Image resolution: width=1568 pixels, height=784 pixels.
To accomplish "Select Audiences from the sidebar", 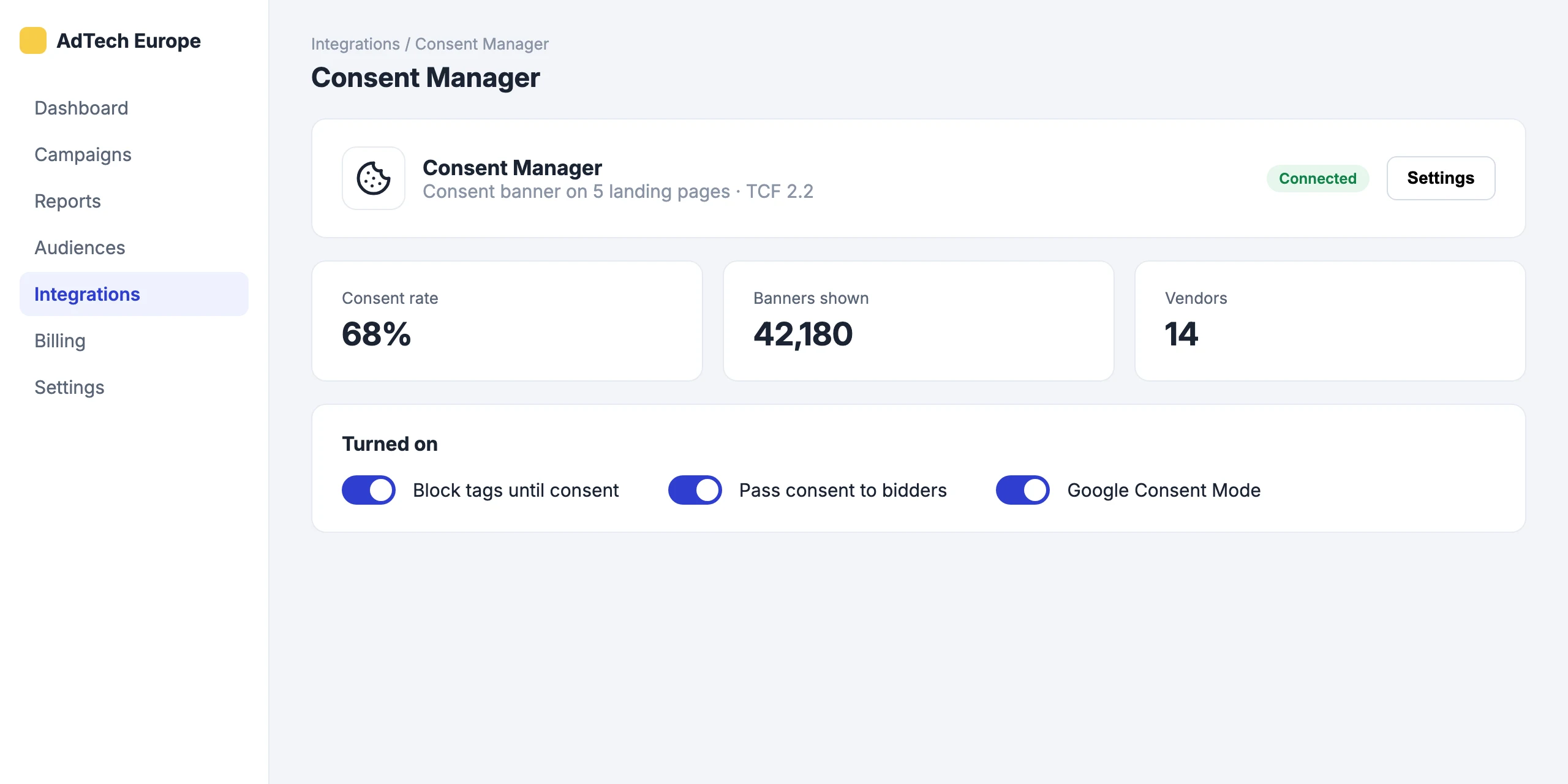I will (134, 247).
